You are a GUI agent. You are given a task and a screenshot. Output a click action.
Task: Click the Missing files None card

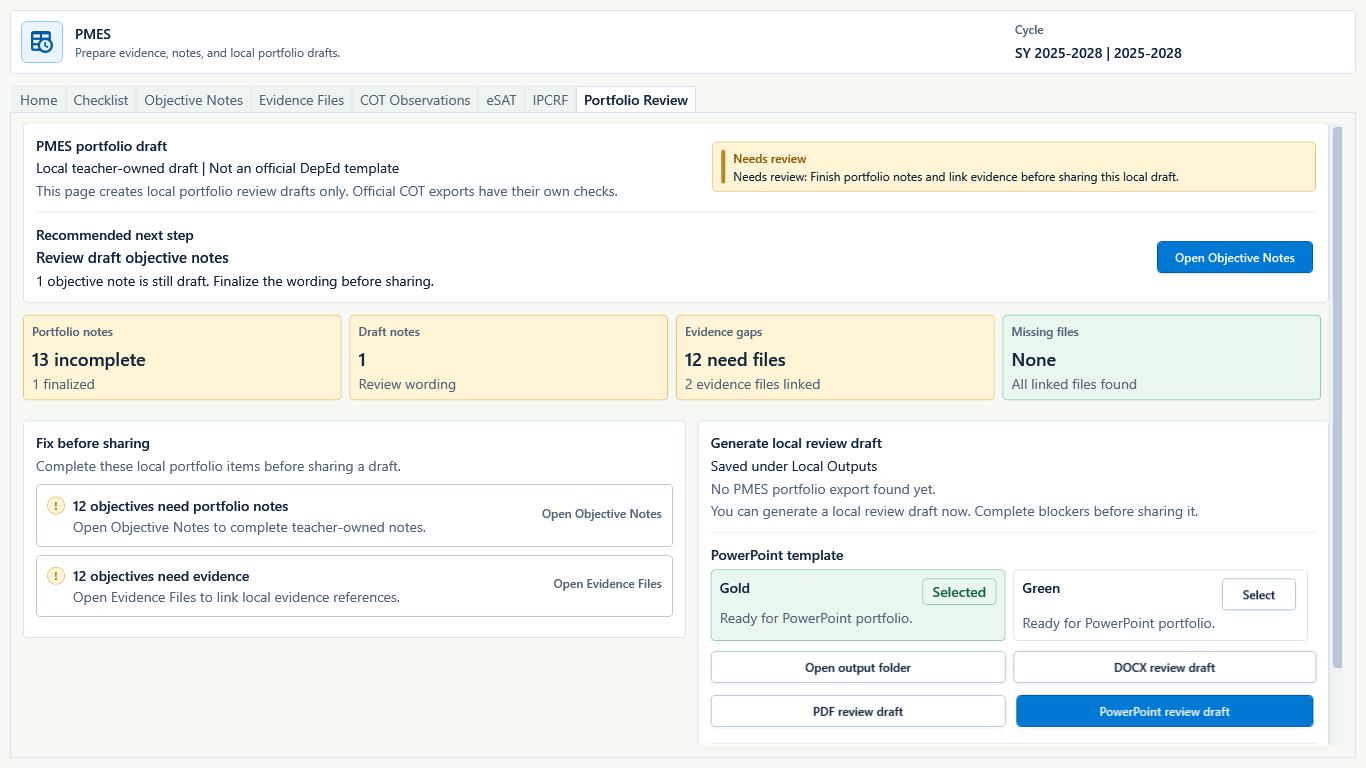click(1161, 358)
